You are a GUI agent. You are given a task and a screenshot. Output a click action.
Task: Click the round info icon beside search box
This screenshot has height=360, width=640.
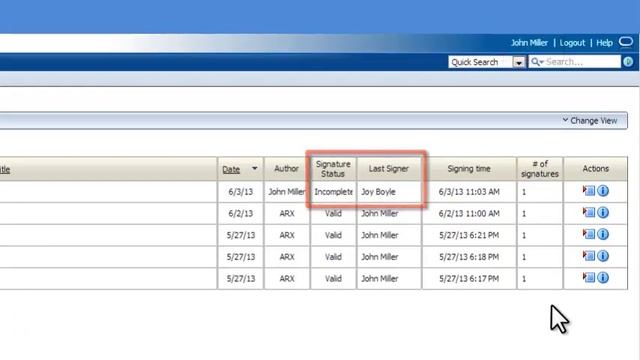tap(628, 62)
